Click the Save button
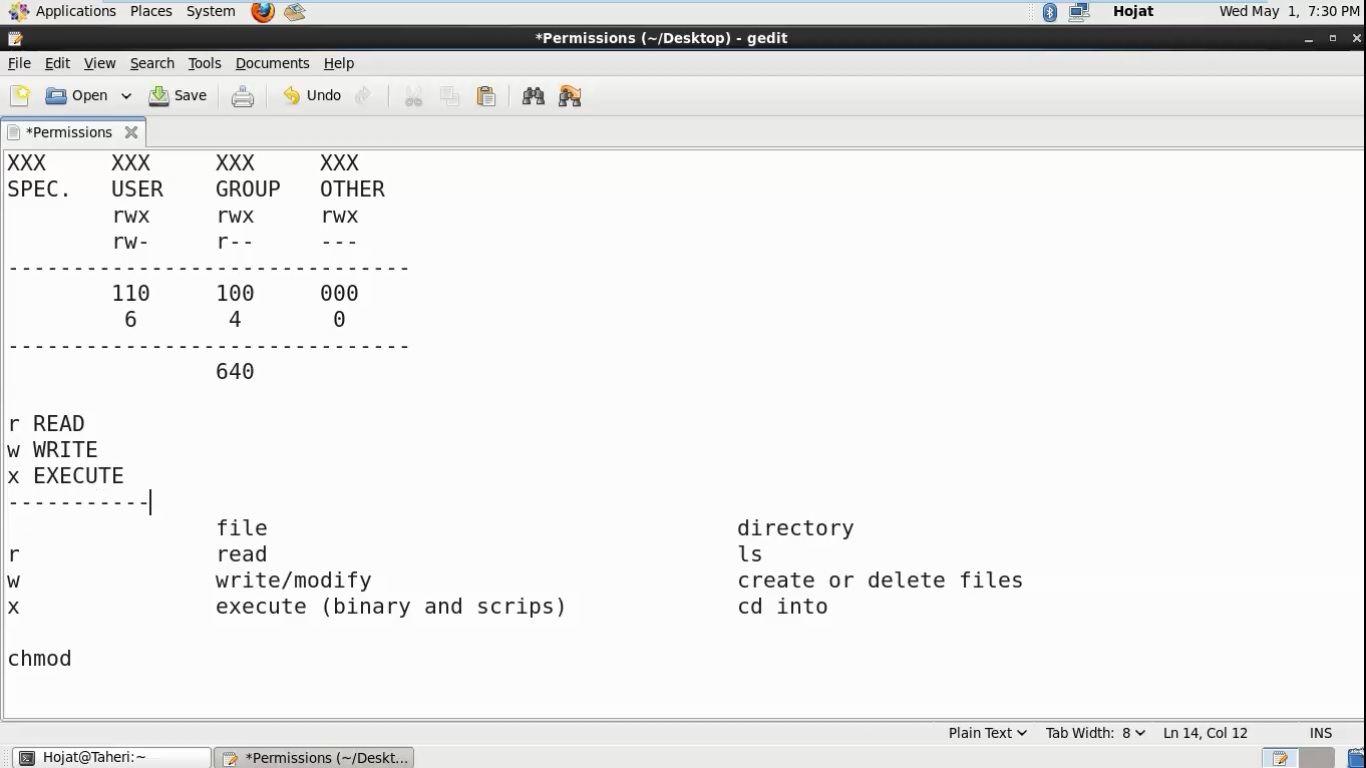The image size is (1366, 768). click(x=178, y=96)
